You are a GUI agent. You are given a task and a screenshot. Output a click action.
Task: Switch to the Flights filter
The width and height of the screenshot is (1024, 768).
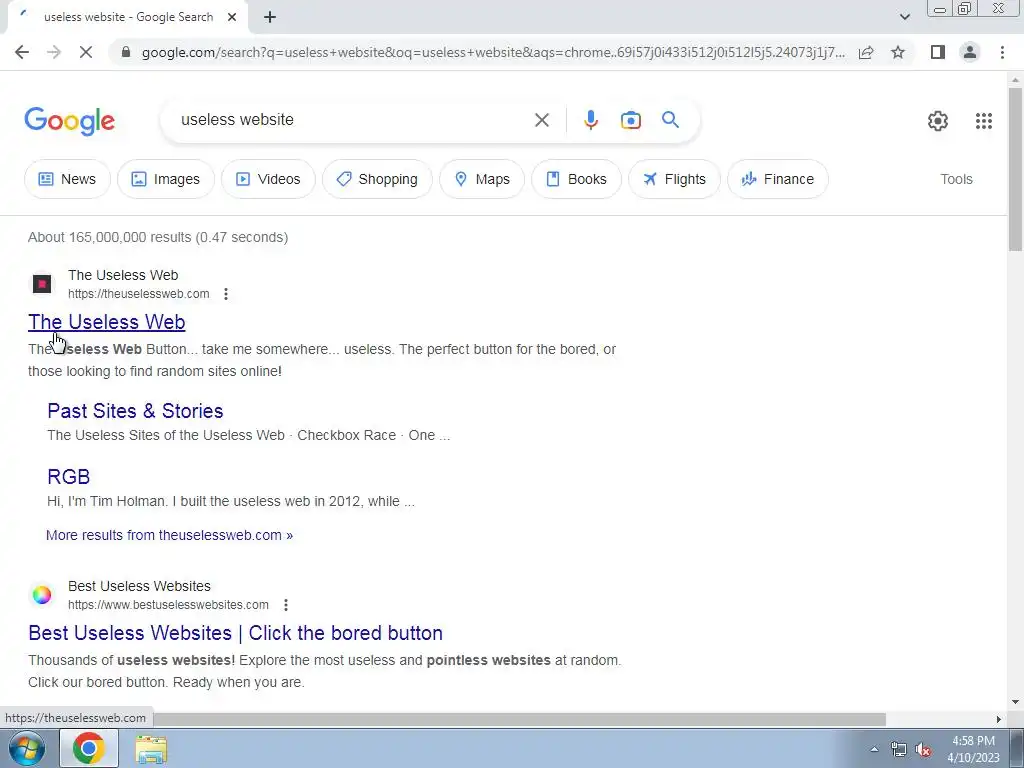(675, 179)
